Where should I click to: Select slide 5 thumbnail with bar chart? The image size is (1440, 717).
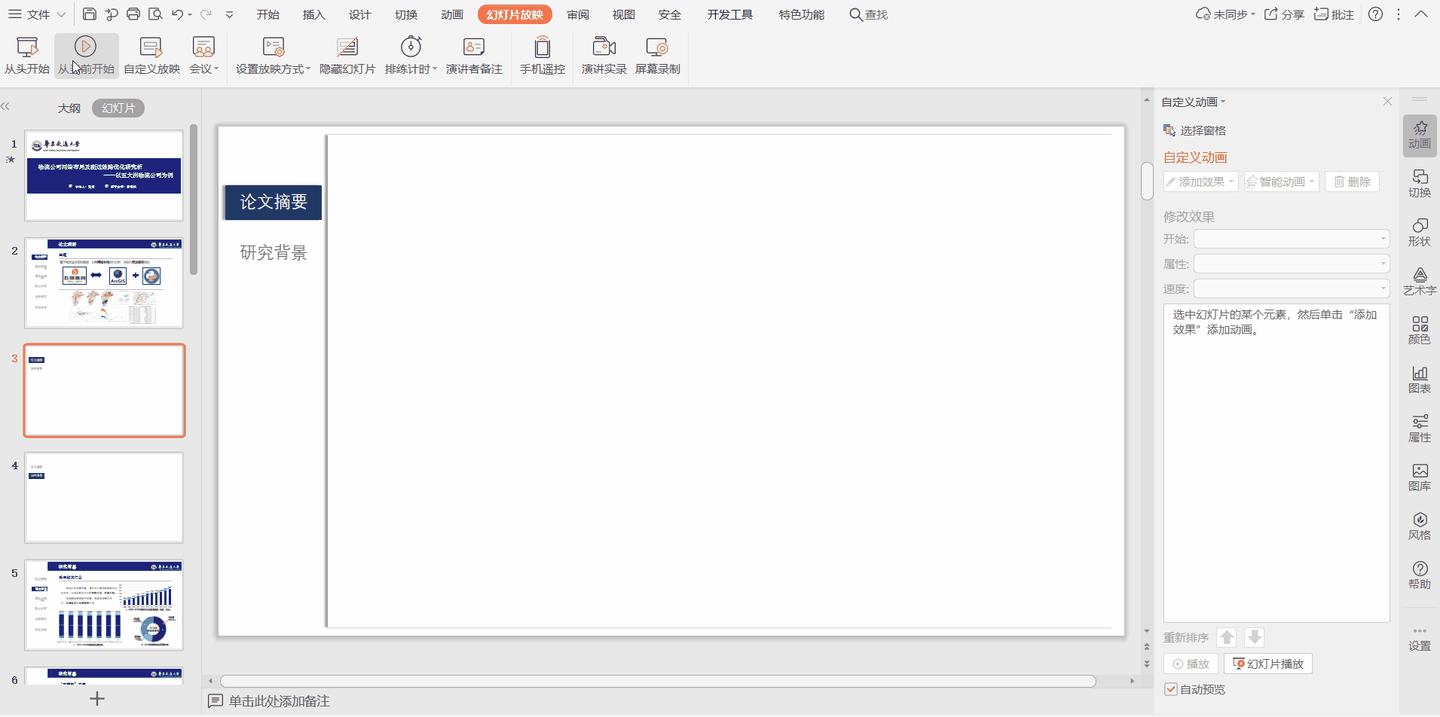pos(104,605)
